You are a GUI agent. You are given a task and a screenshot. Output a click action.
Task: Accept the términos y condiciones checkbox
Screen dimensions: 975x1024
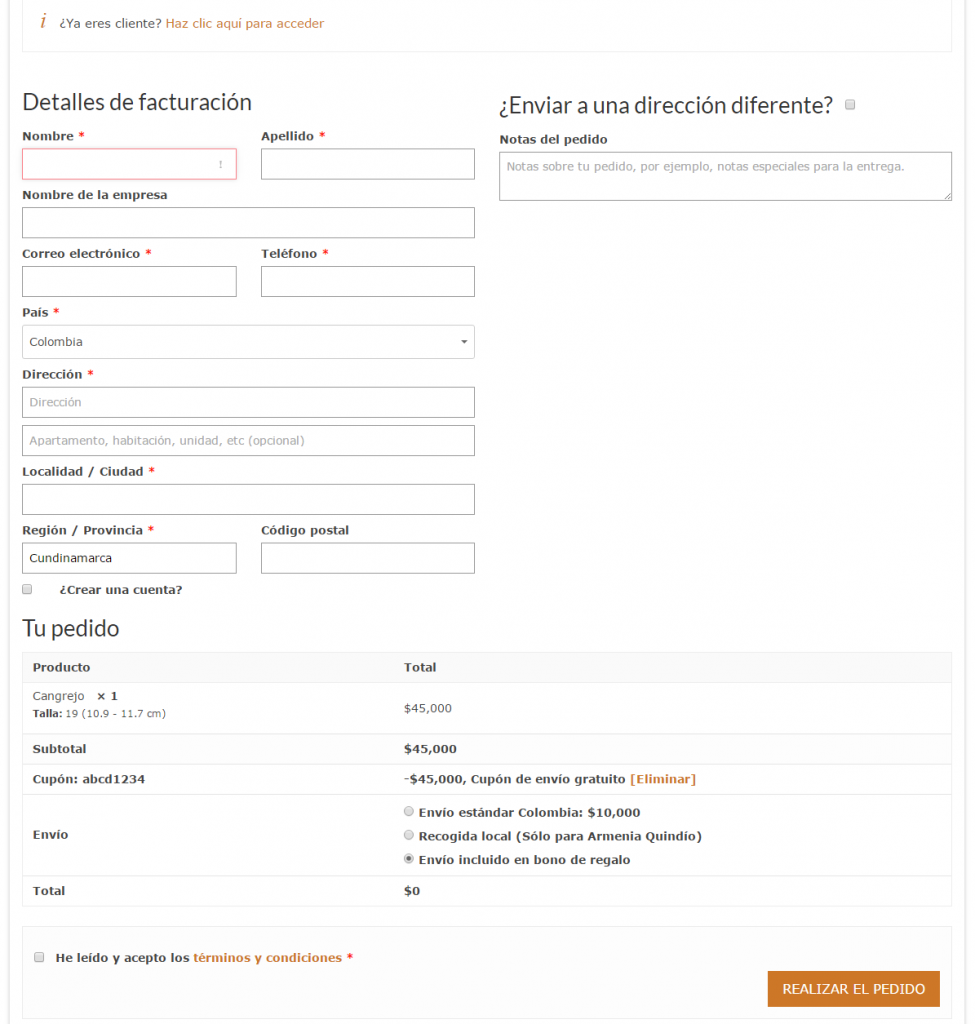(39, 957)
